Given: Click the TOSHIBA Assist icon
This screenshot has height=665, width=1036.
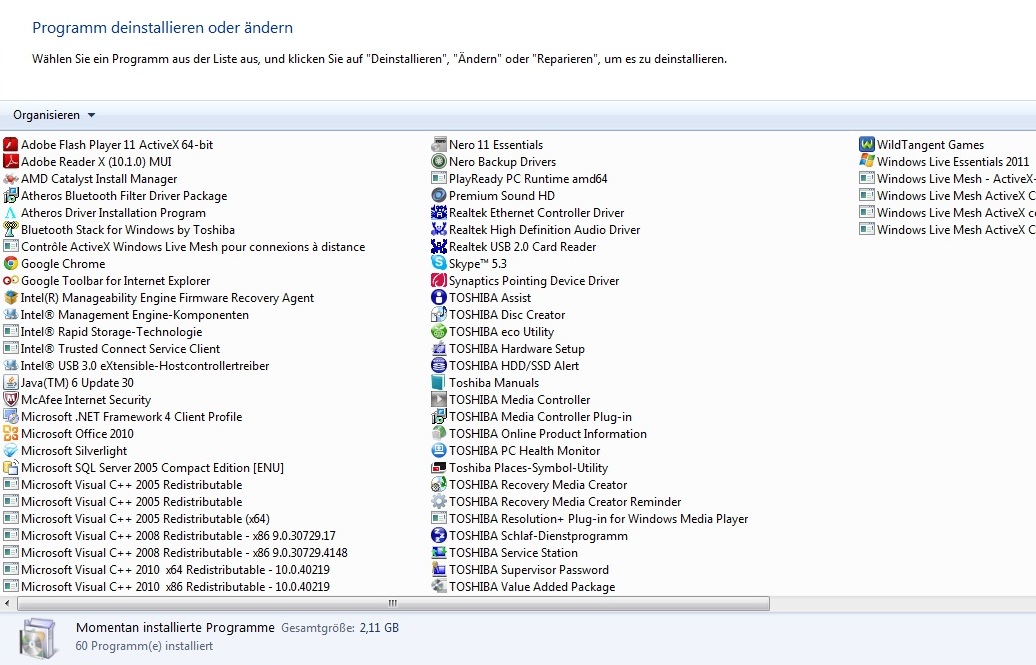Looking at the screenshot, I should point(439,297).
